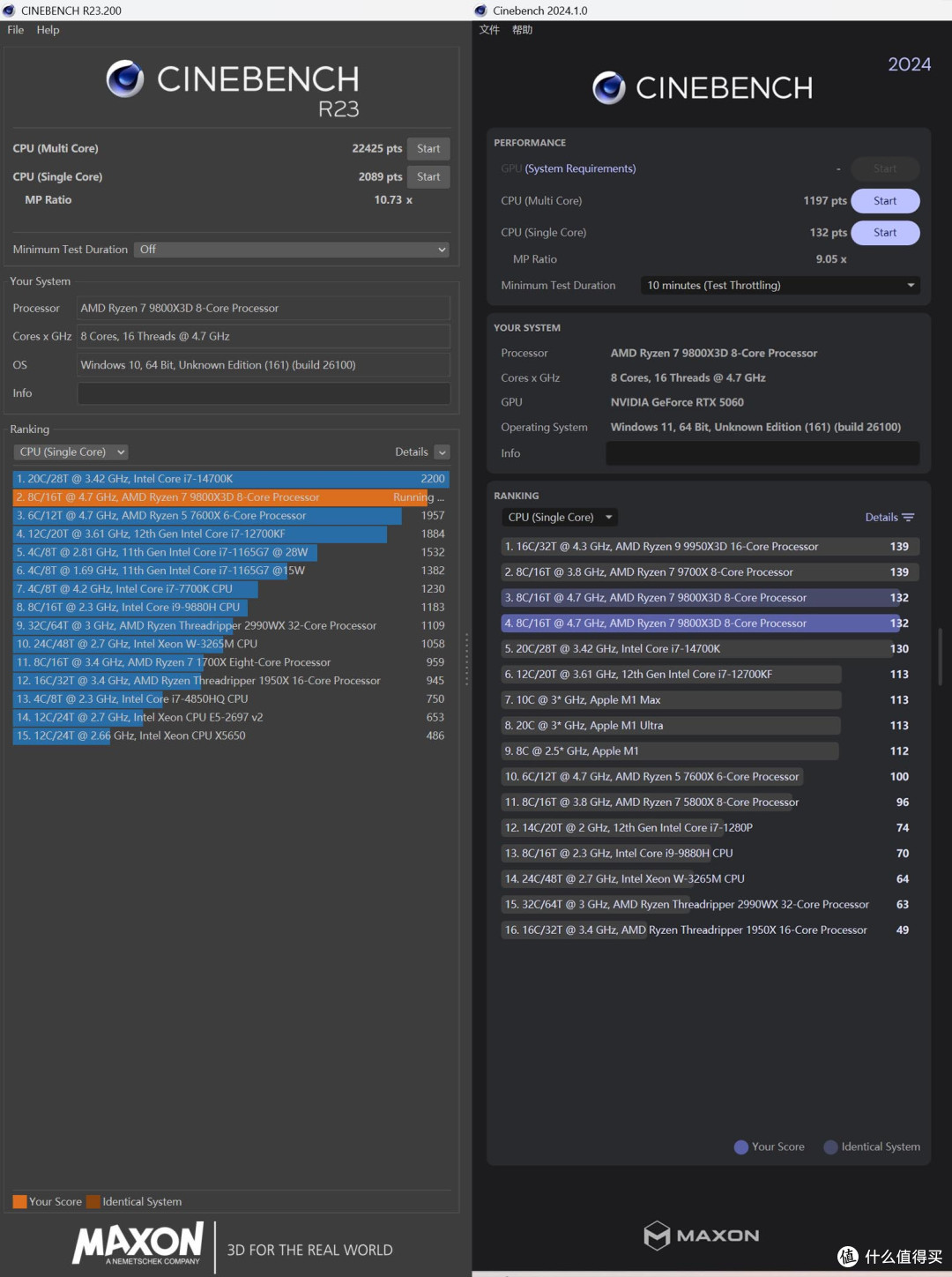This screenshot has width=952, height=1277.
Task: Select 2024 ranking row Core i9-9880H
Action: [x=710, y=854]
